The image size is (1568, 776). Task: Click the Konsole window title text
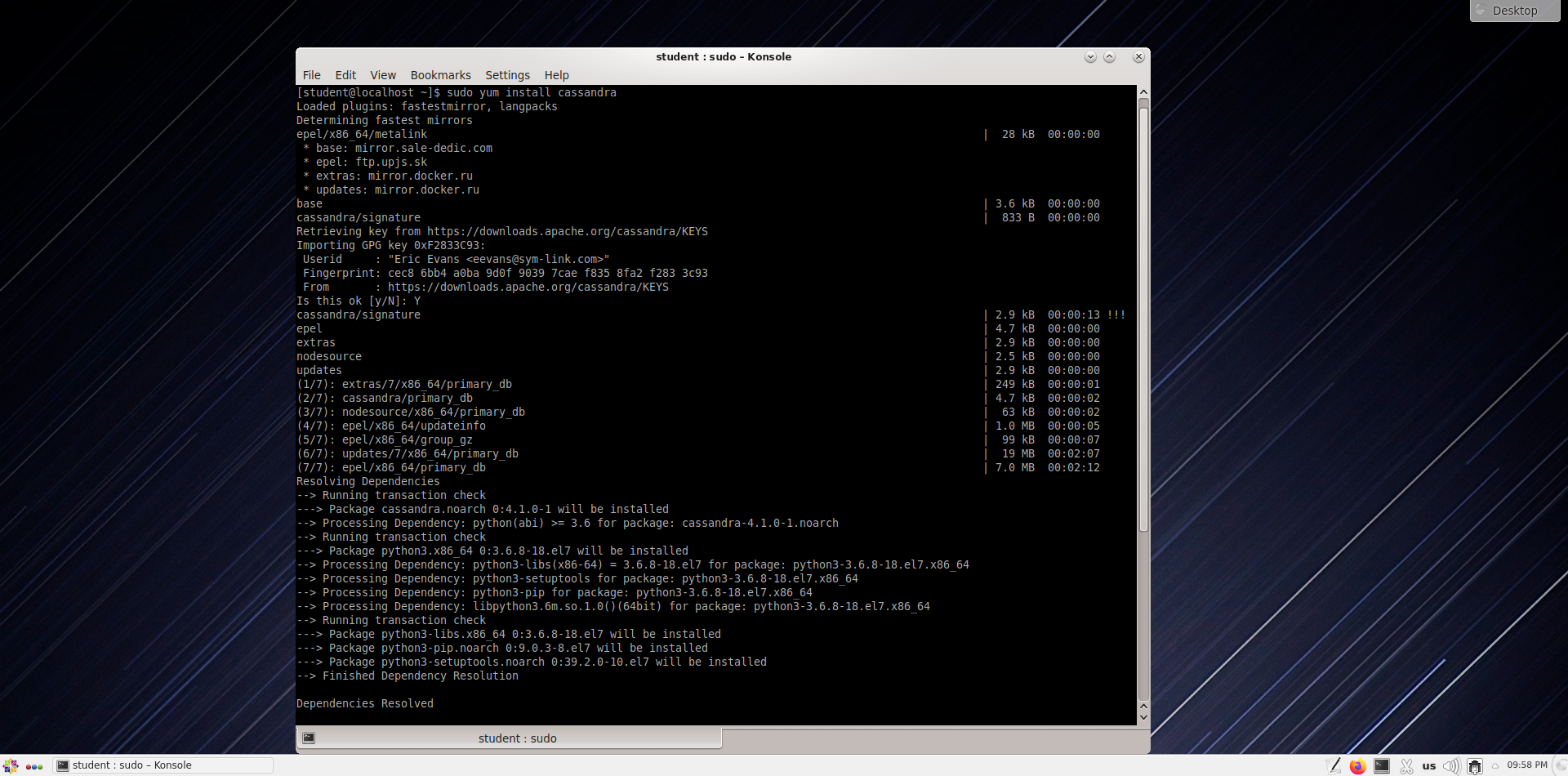724,56
